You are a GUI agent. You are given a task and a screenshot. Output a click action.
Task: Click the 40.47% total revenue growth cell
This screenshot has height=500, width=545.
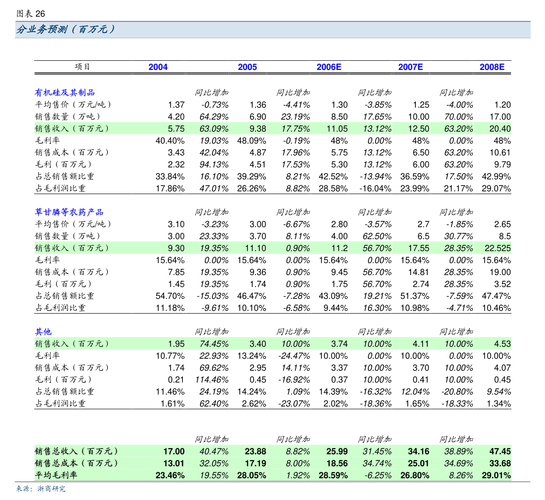tap(214, 451)
